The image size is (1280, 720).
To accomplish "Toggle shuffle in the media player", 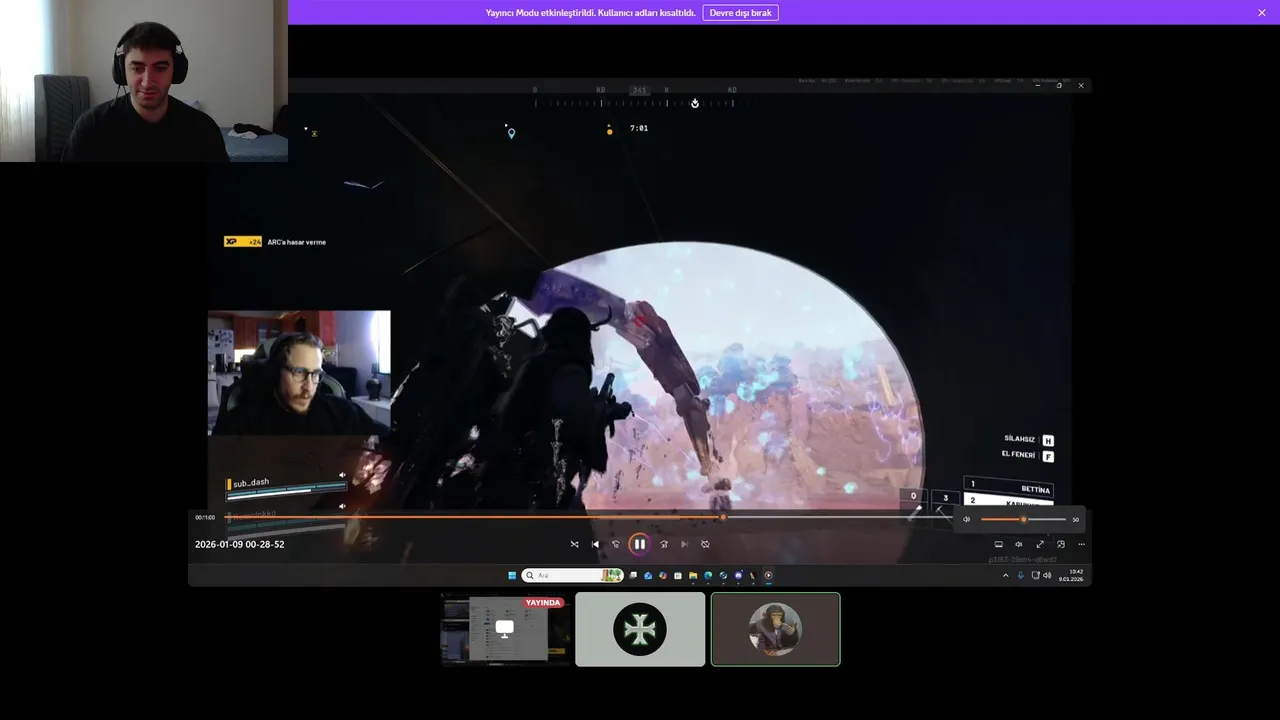I will pyautogui.click(x=574, y=544).
